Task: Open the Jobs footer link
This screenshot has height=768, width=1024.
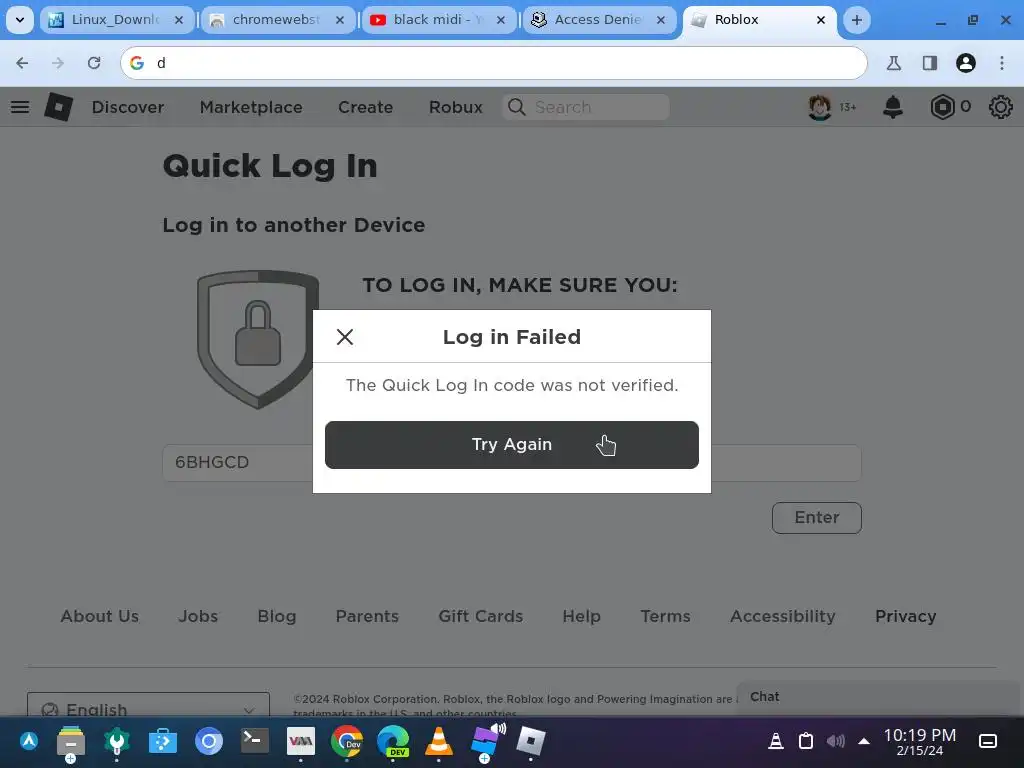Action: point(198,616)
